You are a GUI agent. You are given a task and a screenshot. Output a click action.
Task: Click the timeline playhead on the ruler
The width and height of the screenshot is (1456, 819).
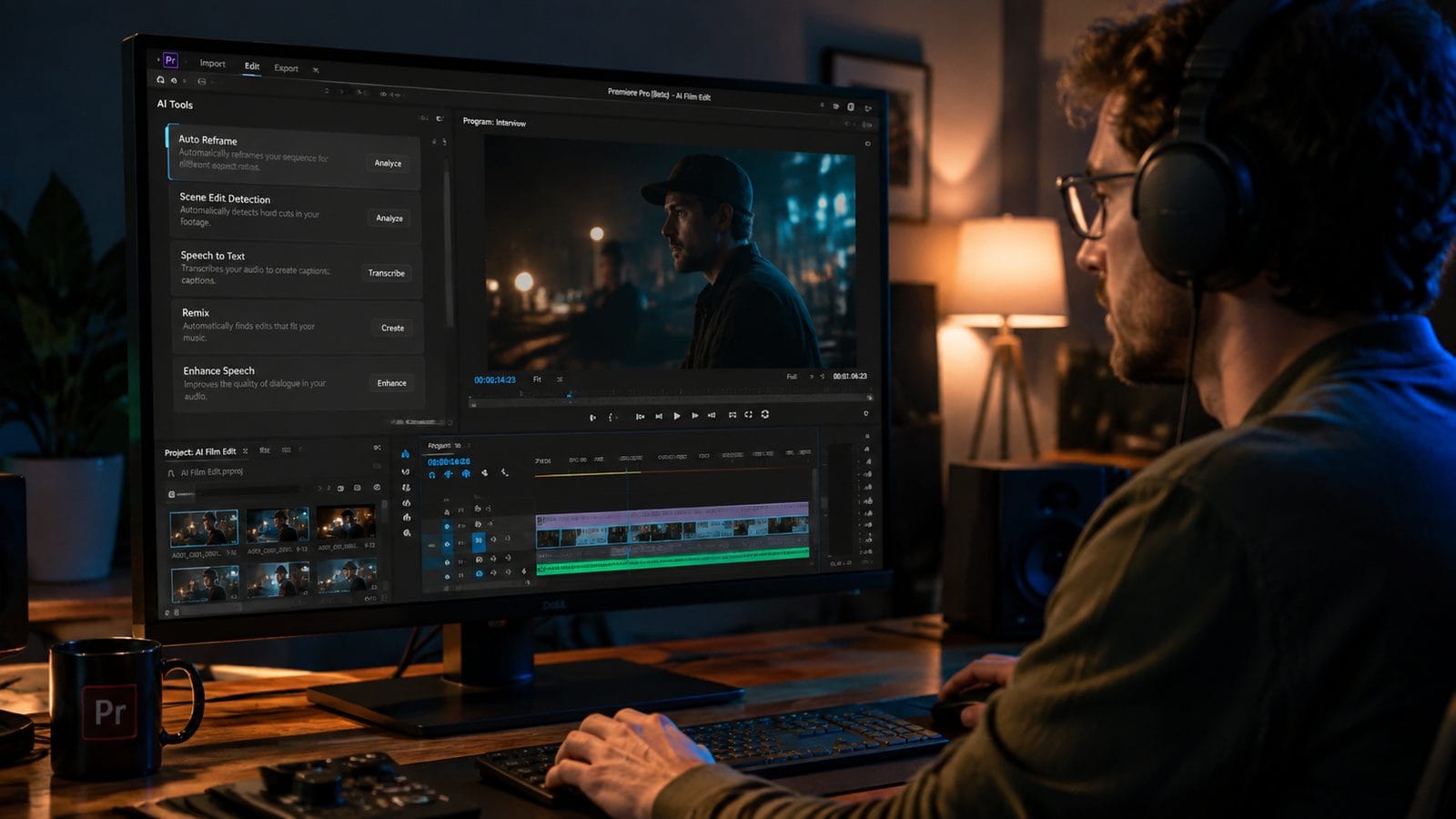pyautogui.click(x=626, y=470)
